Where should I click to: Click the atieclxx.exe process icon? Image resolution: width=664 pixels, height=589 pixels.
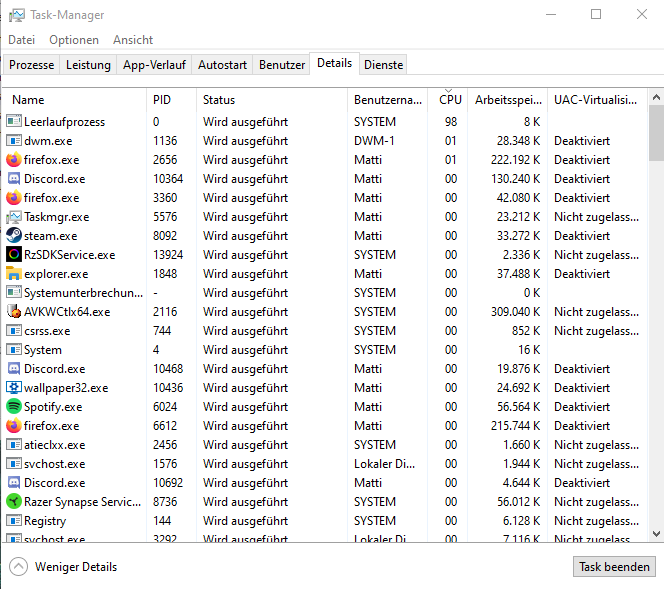pos(14,445)
